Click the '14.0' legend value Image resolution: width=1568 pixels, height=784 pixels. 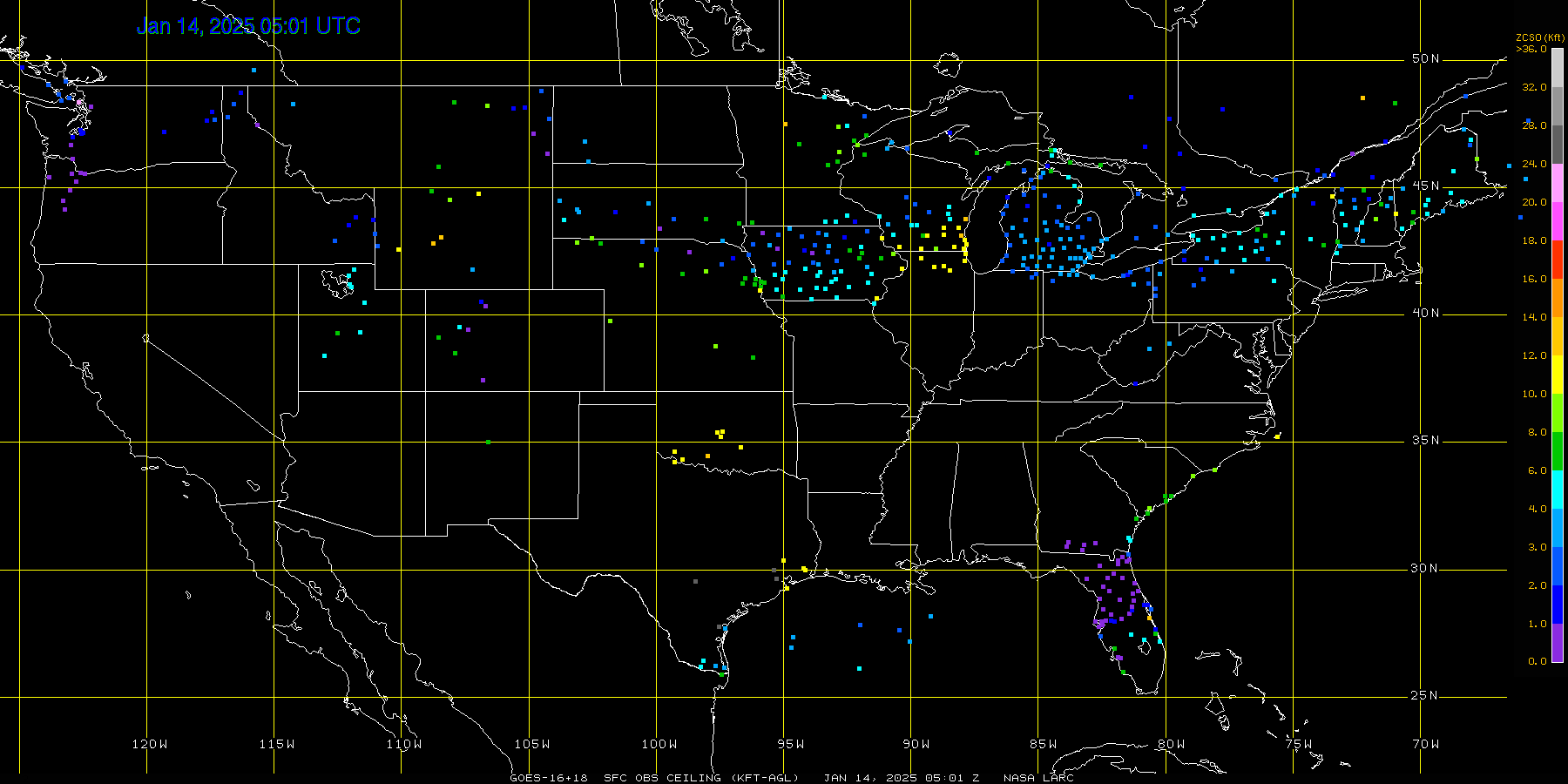pos(1534,317)
